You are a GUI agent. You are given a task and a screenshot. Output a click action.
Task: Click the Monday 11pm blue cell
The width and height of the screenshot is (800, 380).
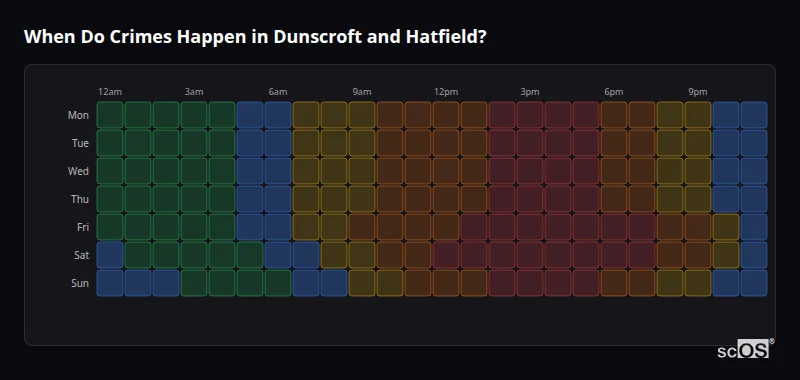click(754, 115)
